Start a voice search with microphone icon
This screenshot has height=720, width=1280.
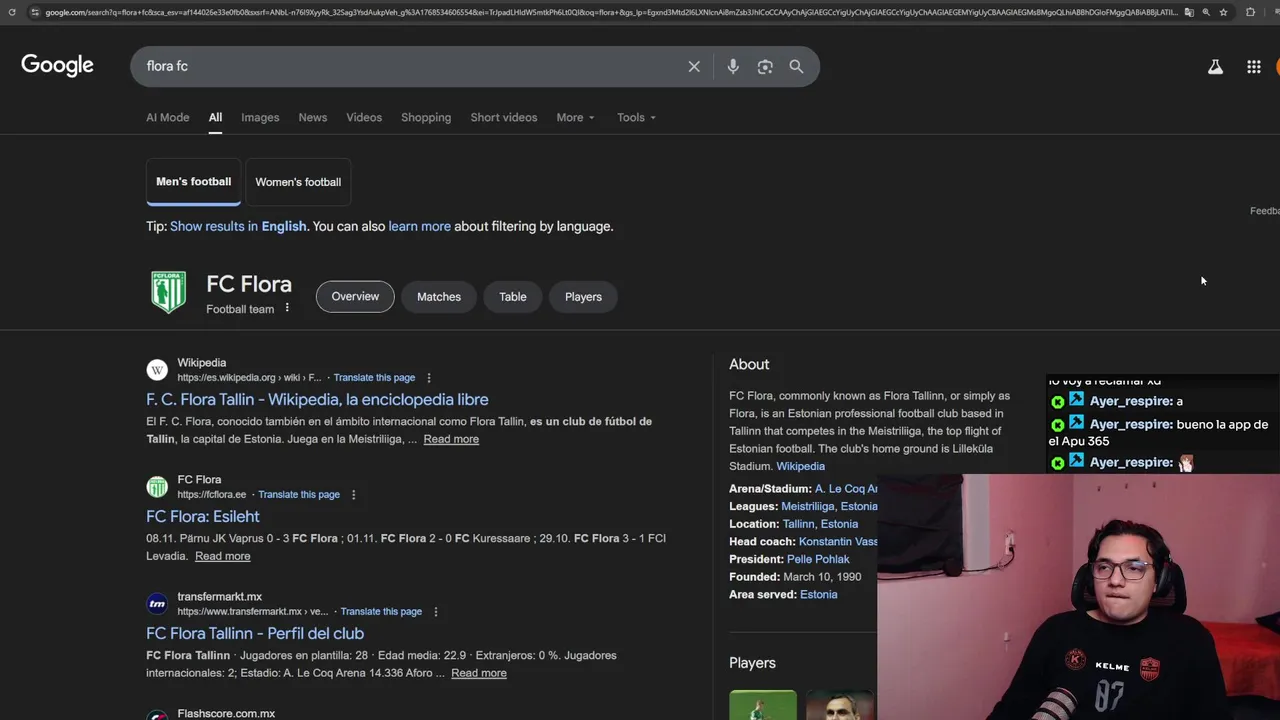pos(733,67)
